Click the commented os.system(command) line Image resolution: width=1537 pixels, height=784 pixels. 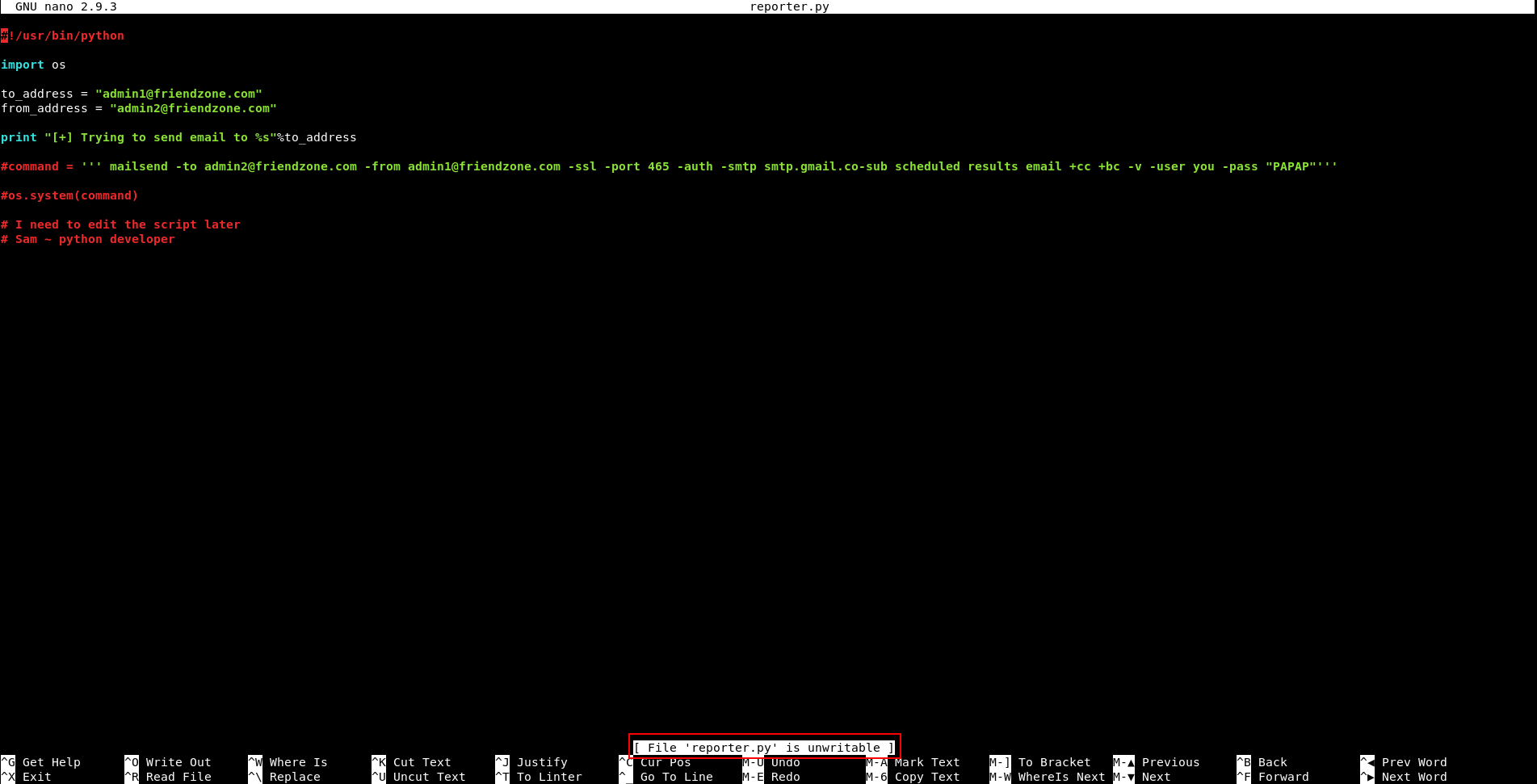click(69, 195)
